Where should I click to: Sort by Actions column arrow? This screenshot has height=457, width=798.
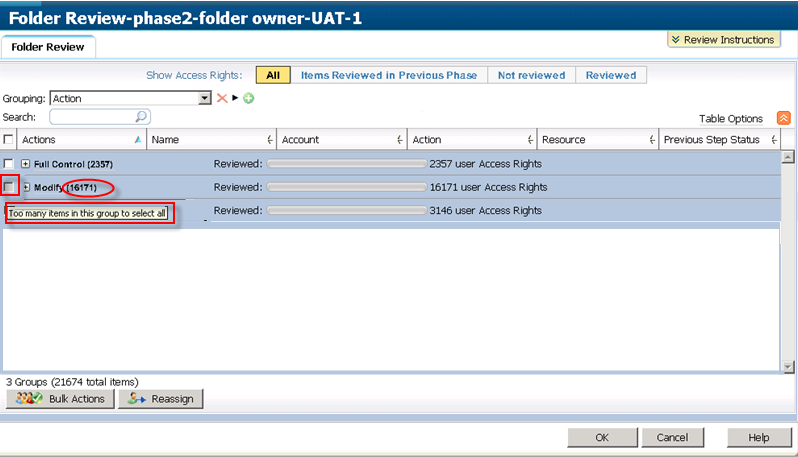pyautogui.click(x=138, y=139)
